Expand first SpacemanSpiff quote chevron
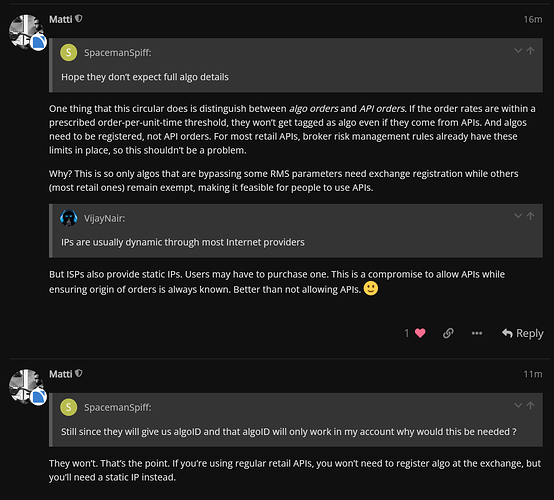This screenshot has width=554, height=500. point(518,51)
